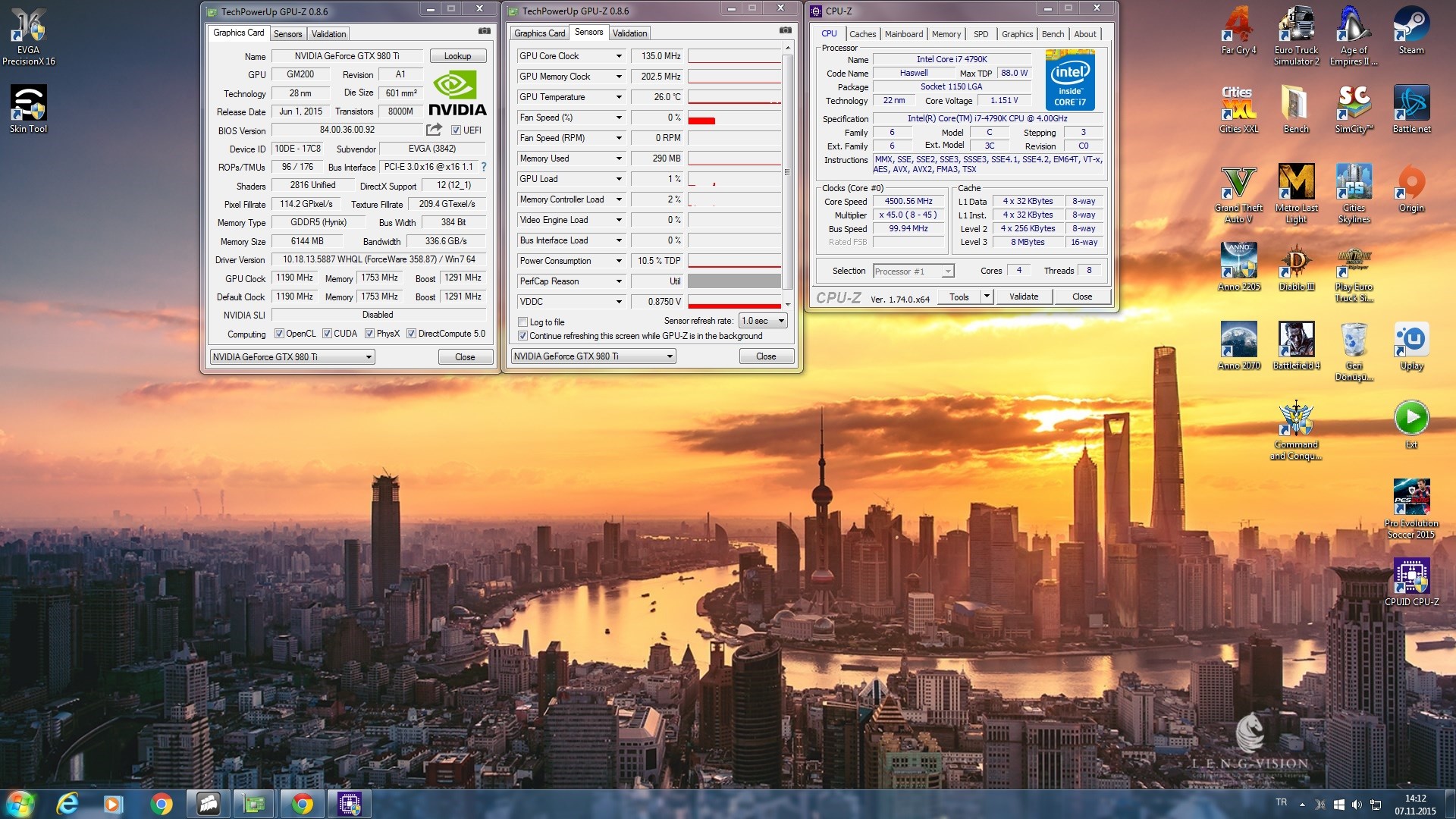Image resolution: width=1456 pixels, height=819 pixels.
Task: Open the Bench folder on the desktop
Action: 1296,108
